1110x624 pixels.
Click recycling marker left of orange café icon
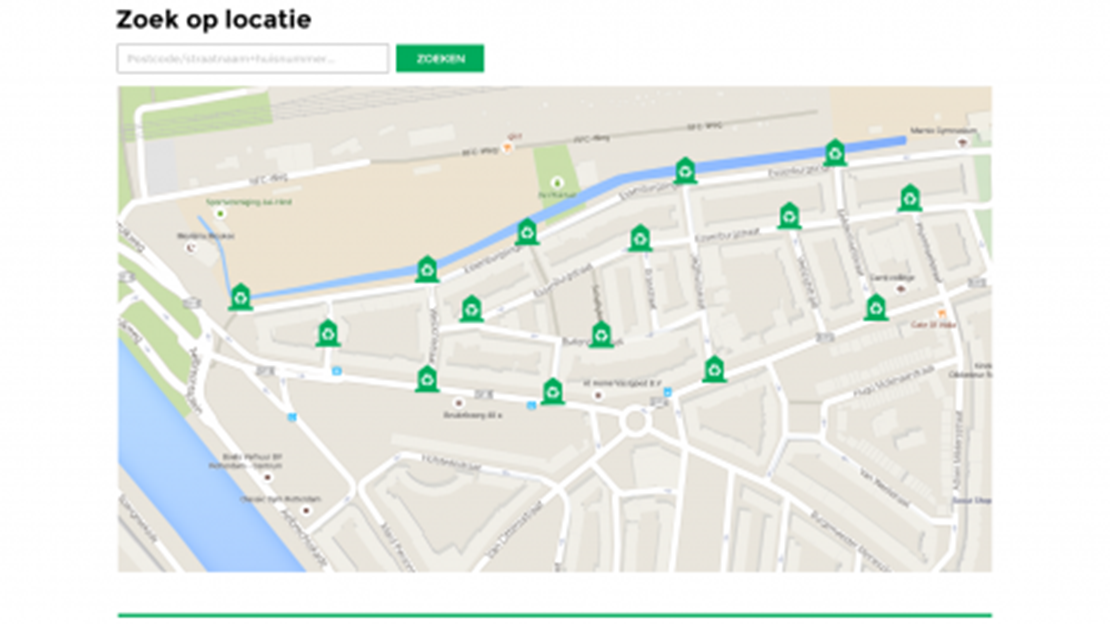[876, 307]
